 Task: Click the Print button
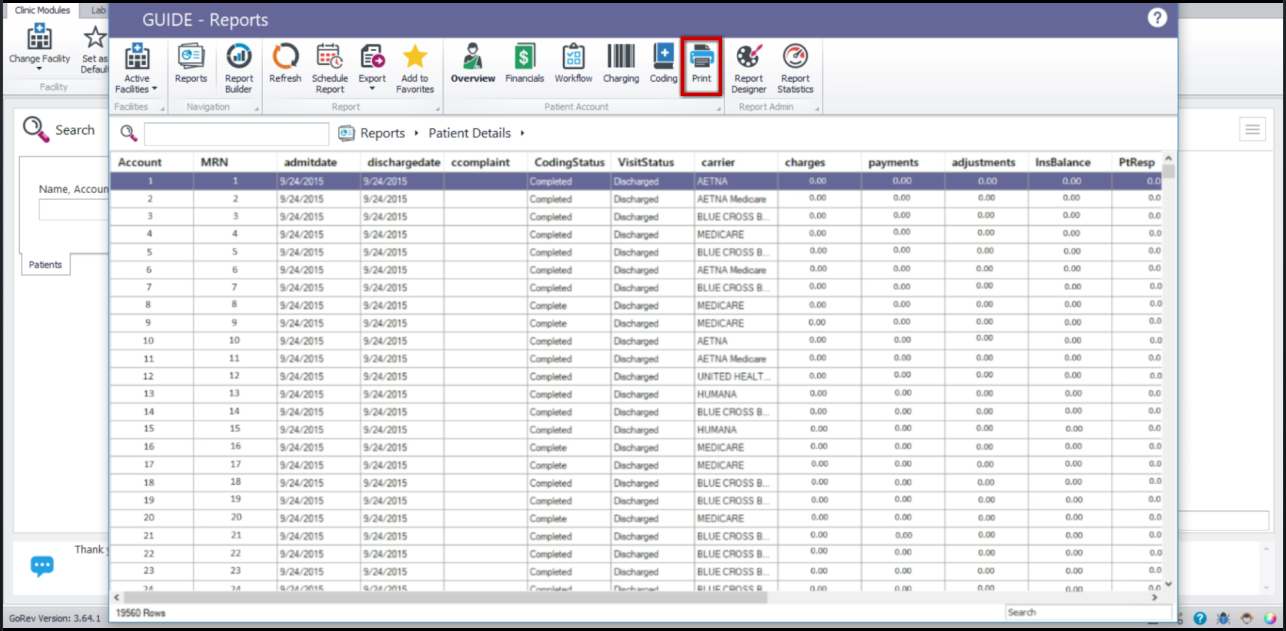(701, 64)
